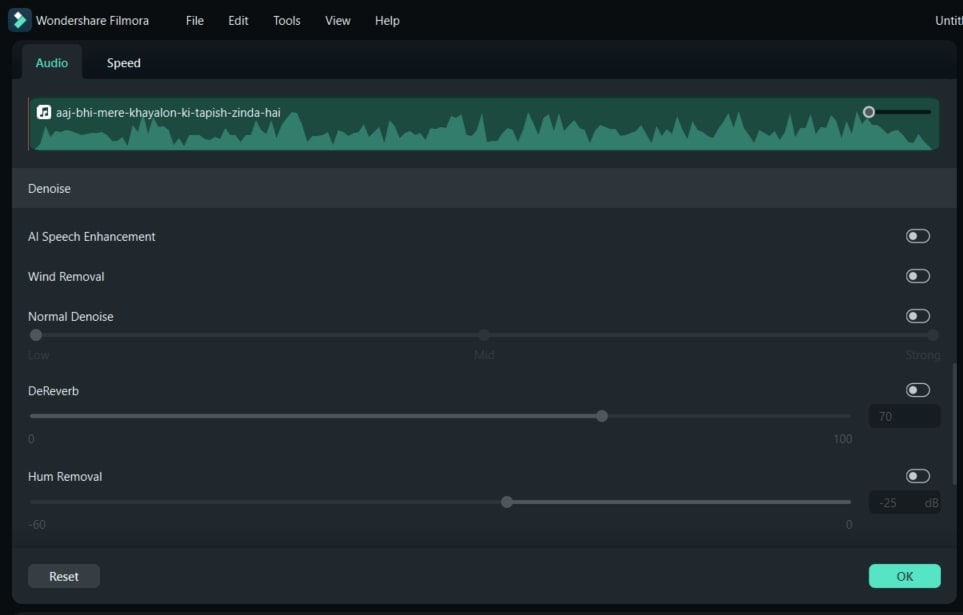963x615 pixels.
Task: Click the AI Speech Enhancement label
Action: pos(92,237)
